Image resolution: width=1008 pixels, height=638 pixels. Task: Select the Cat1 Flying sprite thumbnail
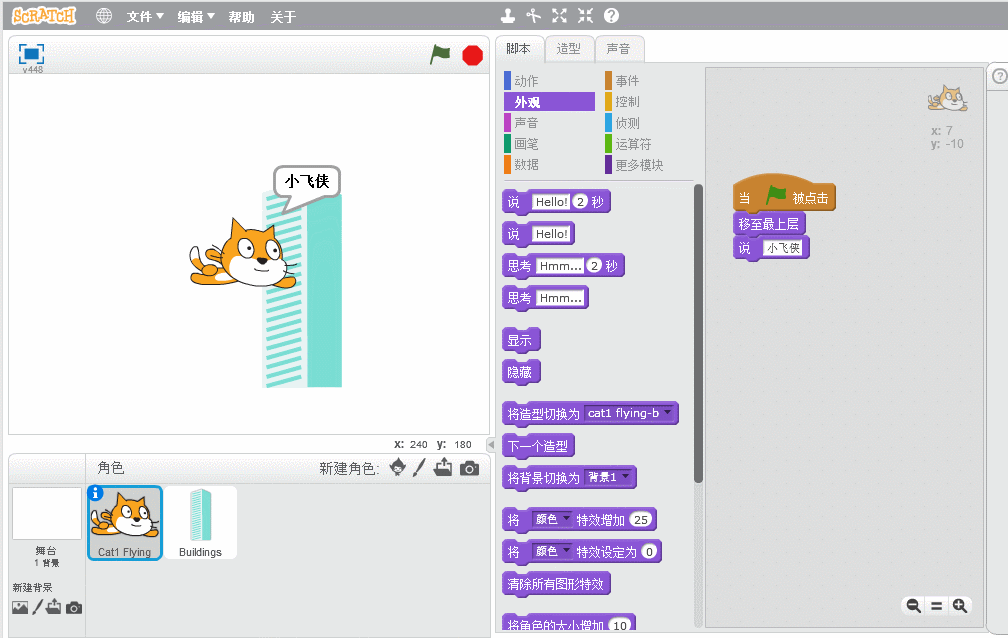(x=125, y=523)
